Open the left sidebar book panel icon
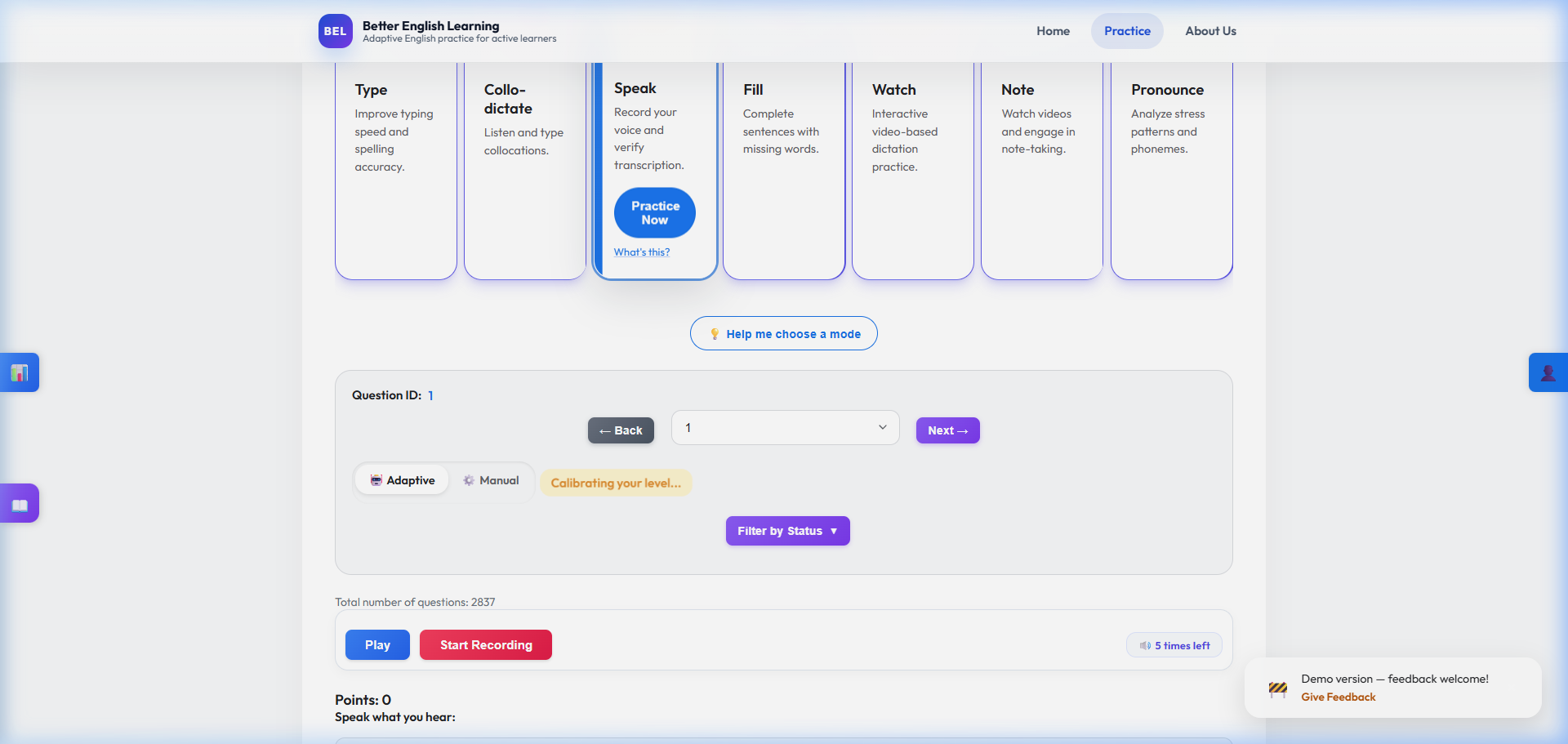Viewport: 1568px width, 744px height. pyautogui.click(x=20, y=504)
